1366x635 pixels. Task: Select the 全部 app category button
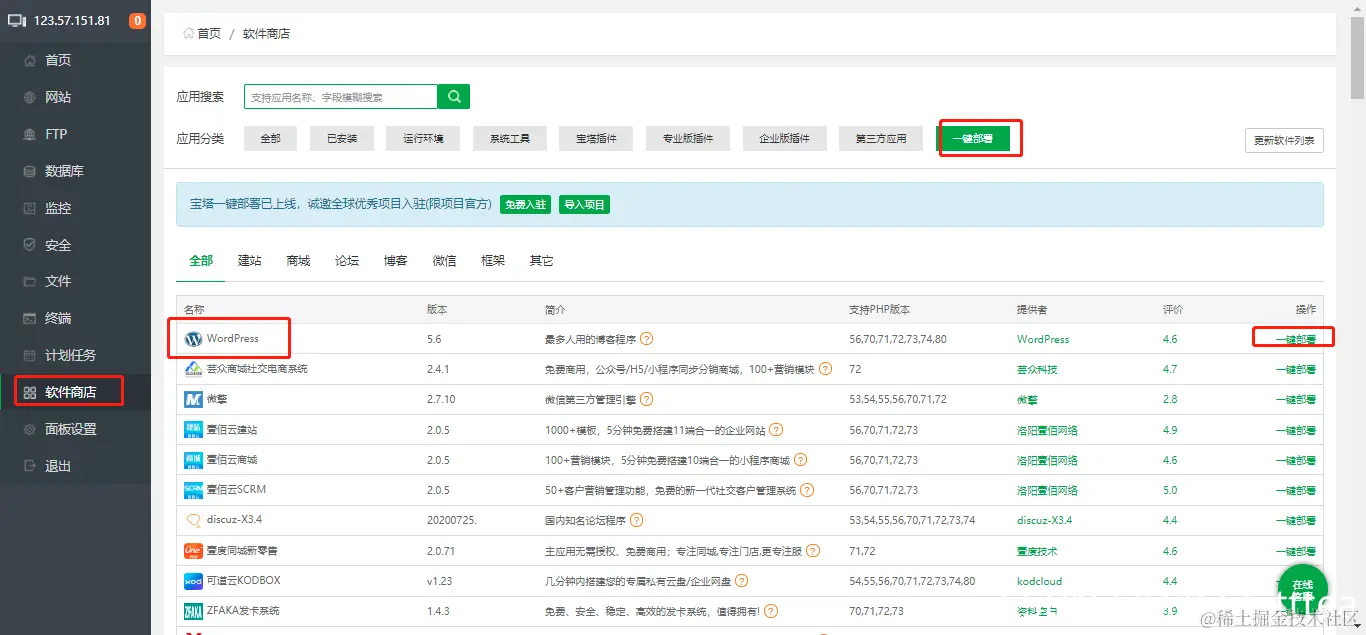[270, 139]
